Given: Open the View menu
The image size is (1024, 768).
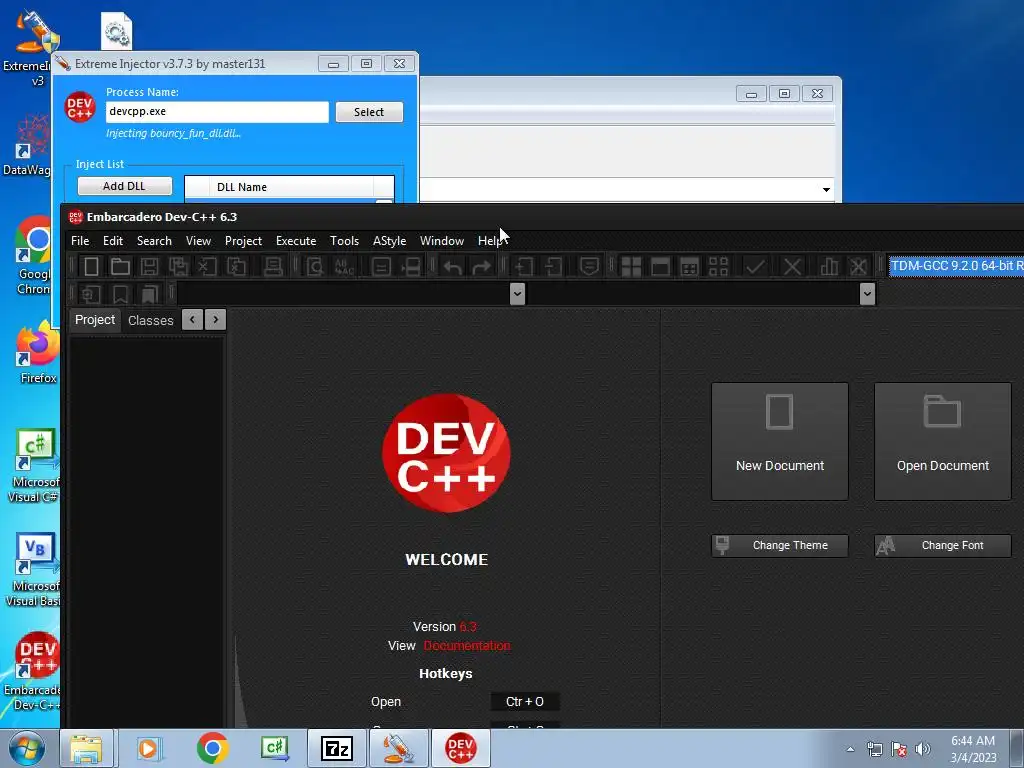Looking at the screenshot, I should (199, 241).
